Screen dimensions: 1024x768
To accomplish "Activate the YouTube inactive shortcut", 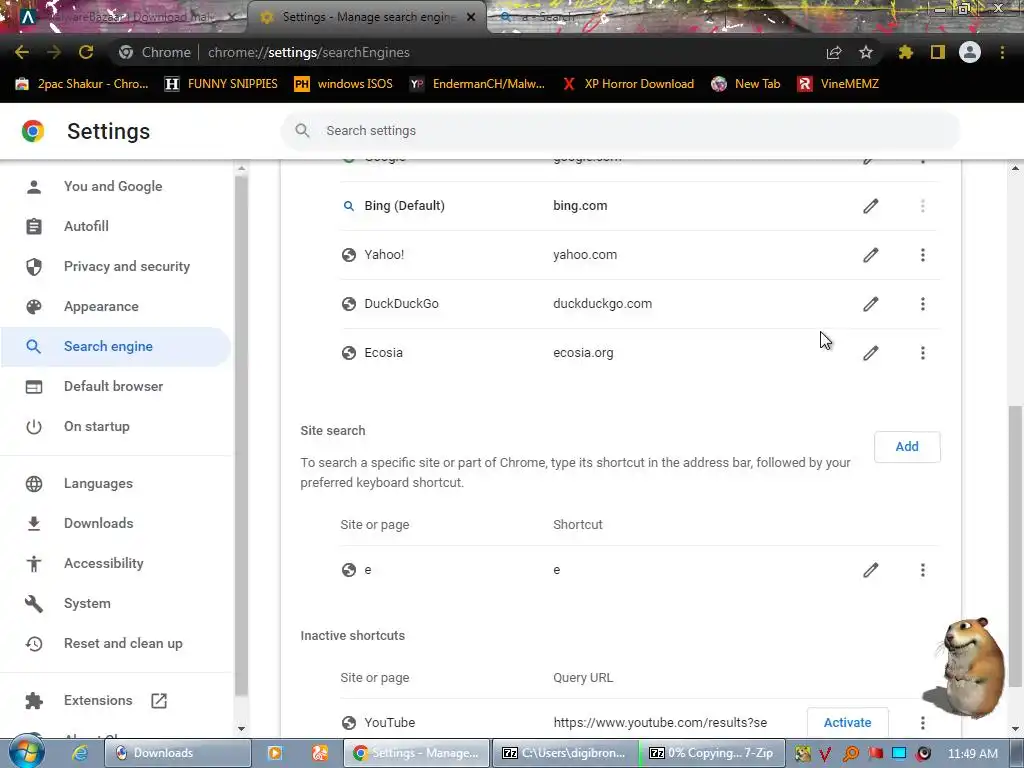I will click(x=848, y=722).
